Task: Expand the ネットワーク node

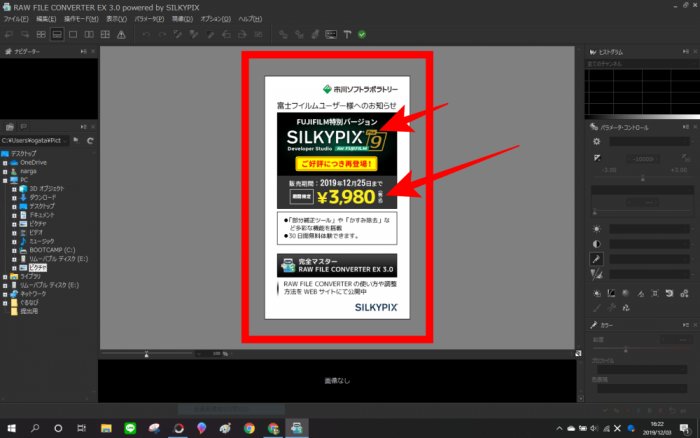Action: click(x=5, y=294)
